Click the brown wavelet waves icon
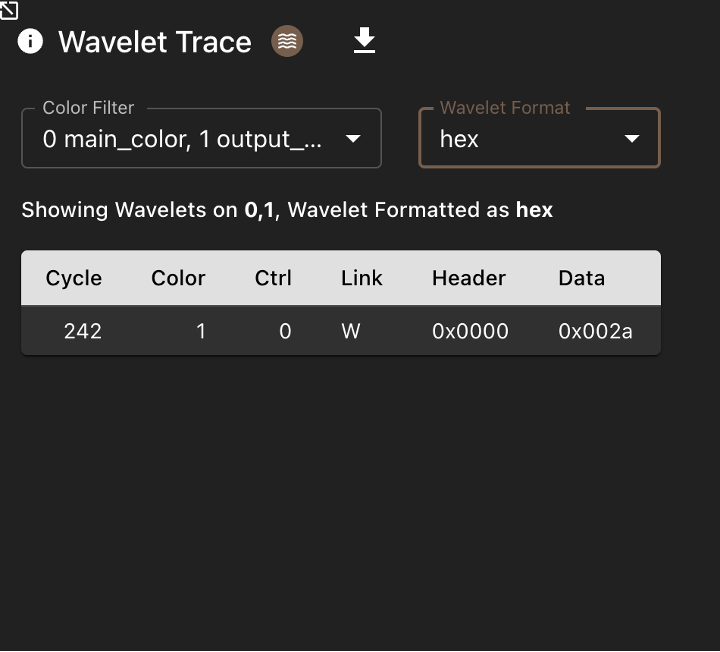 [287, 41]
